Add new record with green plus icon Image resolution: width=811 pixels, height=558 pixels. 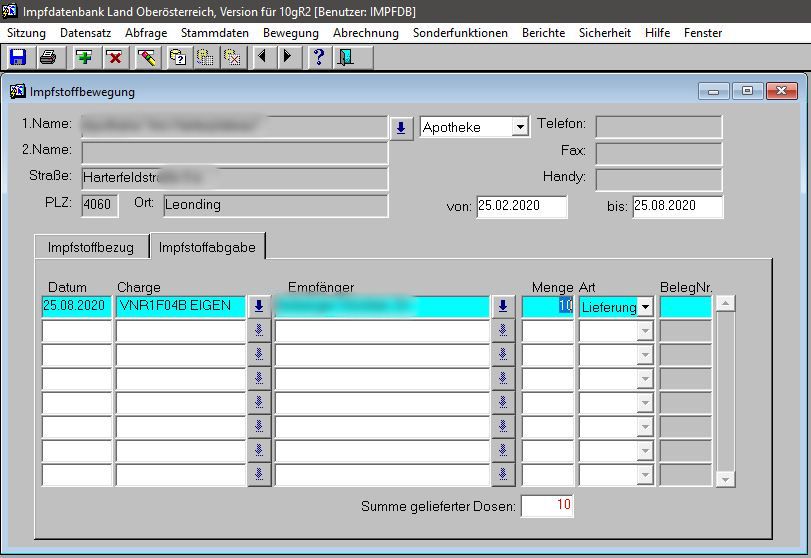pos(85,57)
